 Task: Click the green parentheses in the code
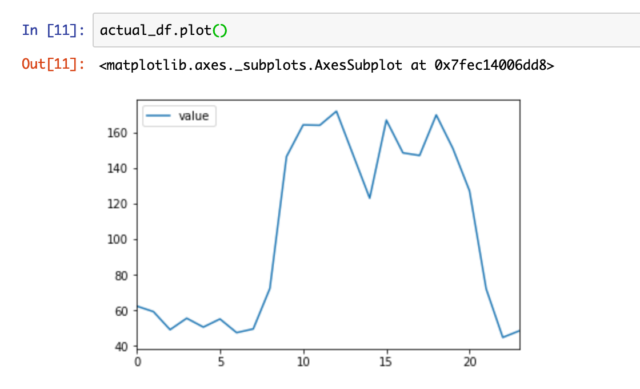click(x=220, y=31)
